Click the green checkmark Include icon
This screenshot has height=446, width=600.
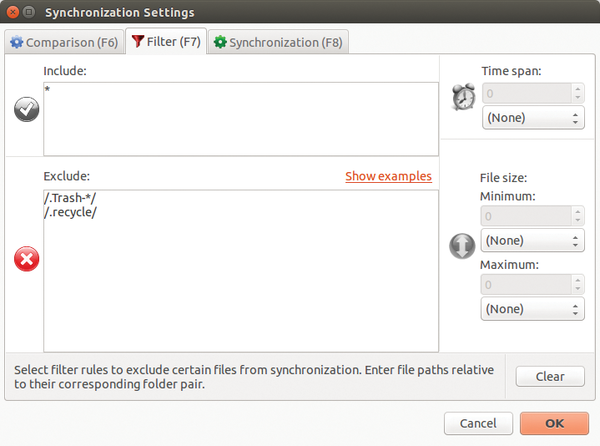tap(26, 109)
